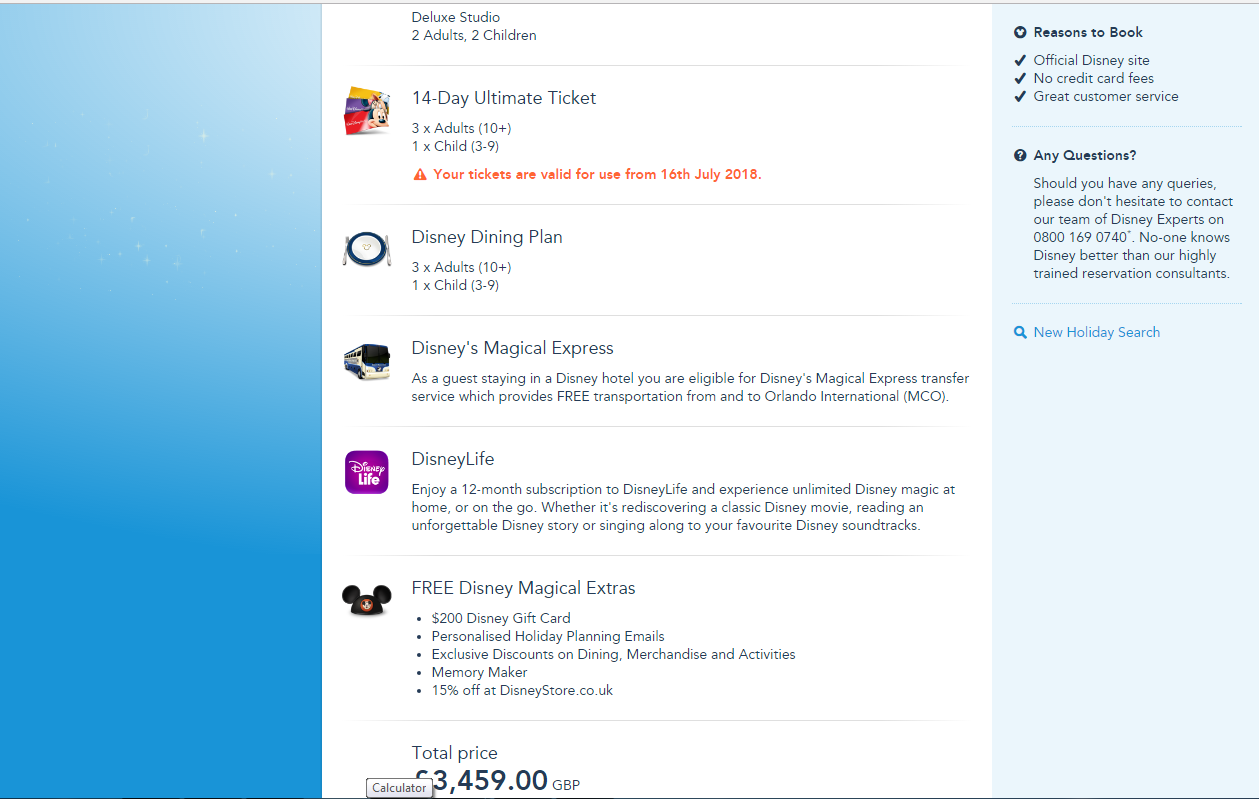The image size is (1259, 799).
Task: Click the 14-Day Ultimate Ticket cards icon
Action: 367,111
